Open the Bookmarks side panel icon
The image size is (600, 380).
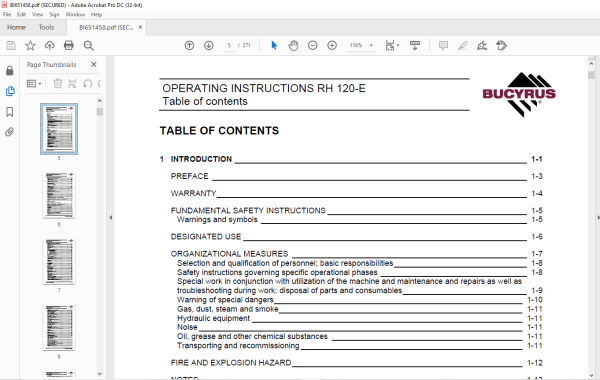coord(10,112)
